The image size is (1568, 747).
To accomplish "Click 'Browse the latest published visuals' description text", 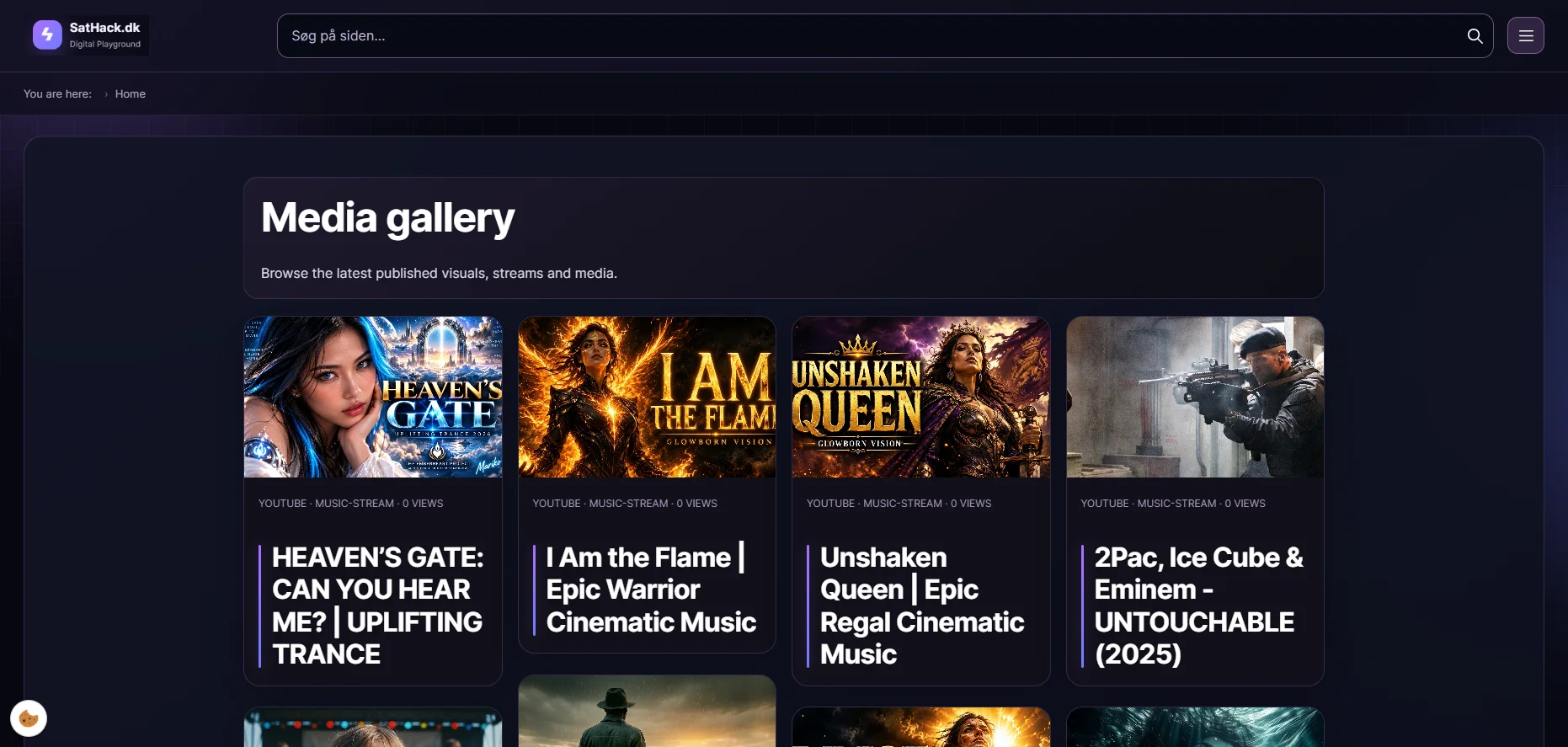I will coord(439,273).
